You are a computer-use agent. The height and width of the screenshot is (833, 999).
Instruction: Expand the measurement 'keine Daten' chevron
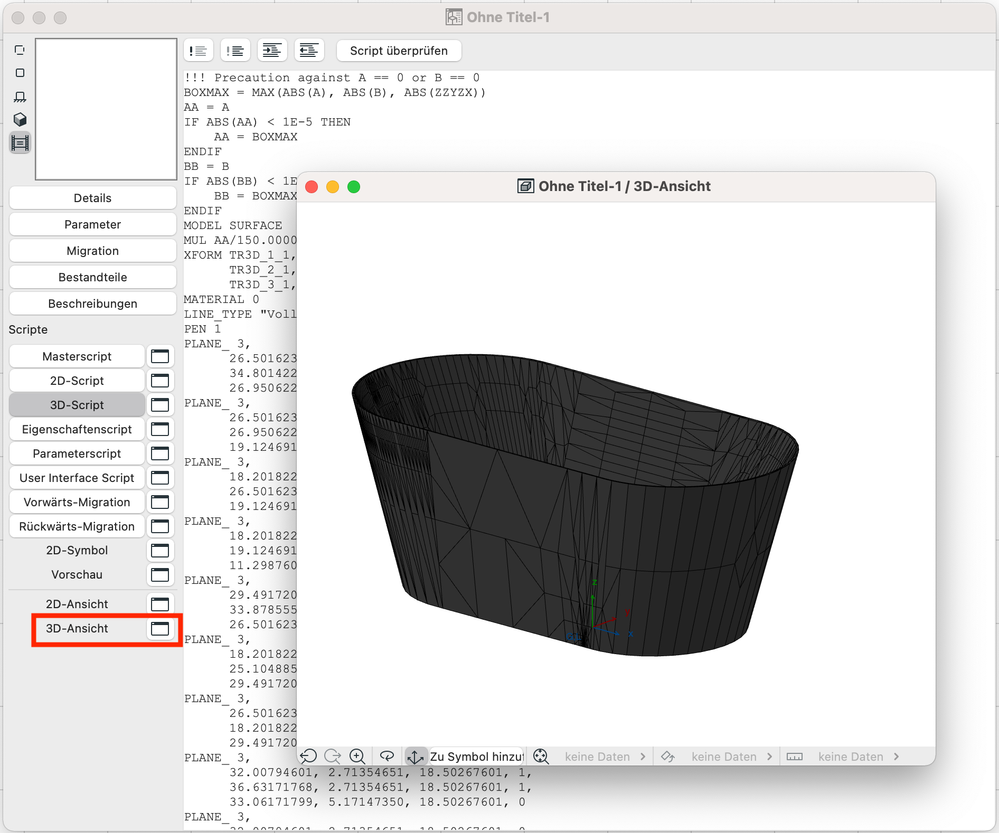pyautogui.click(x=896, y=757)
